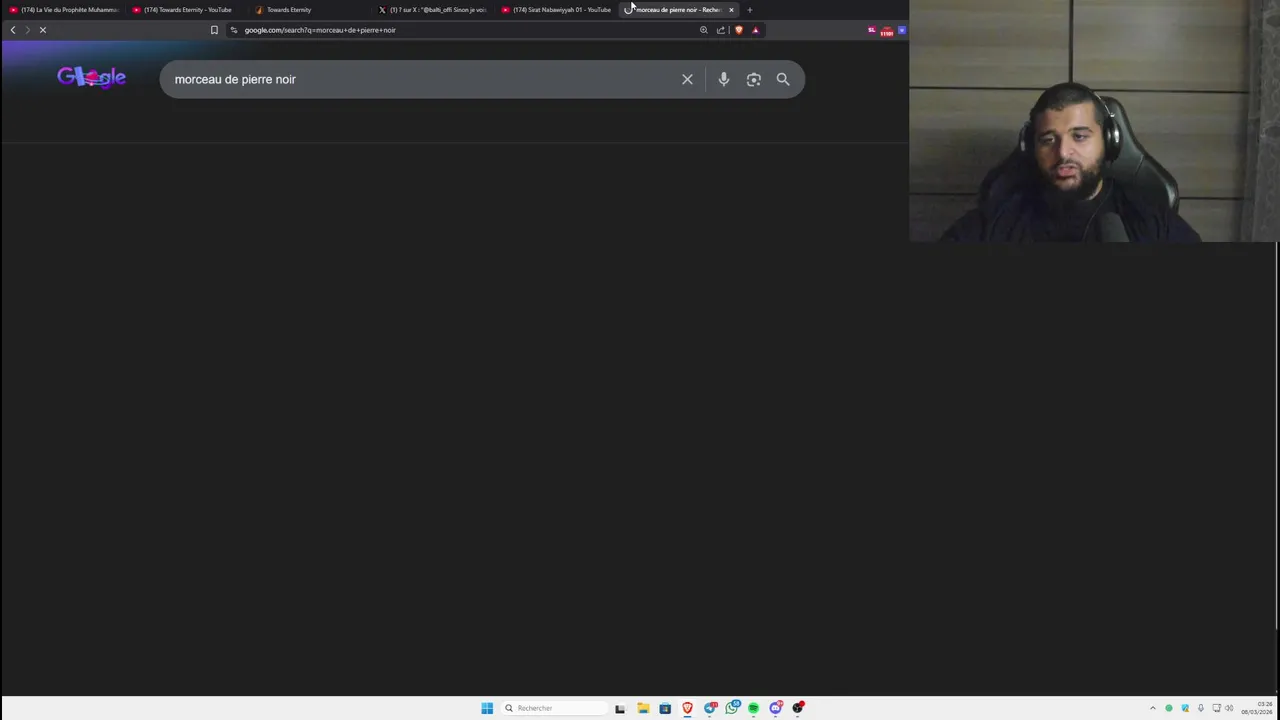This screenshot has height=720, width=1280.
Task: Click the streamer webcam overlay
Action: click(x=1094, y=121)
